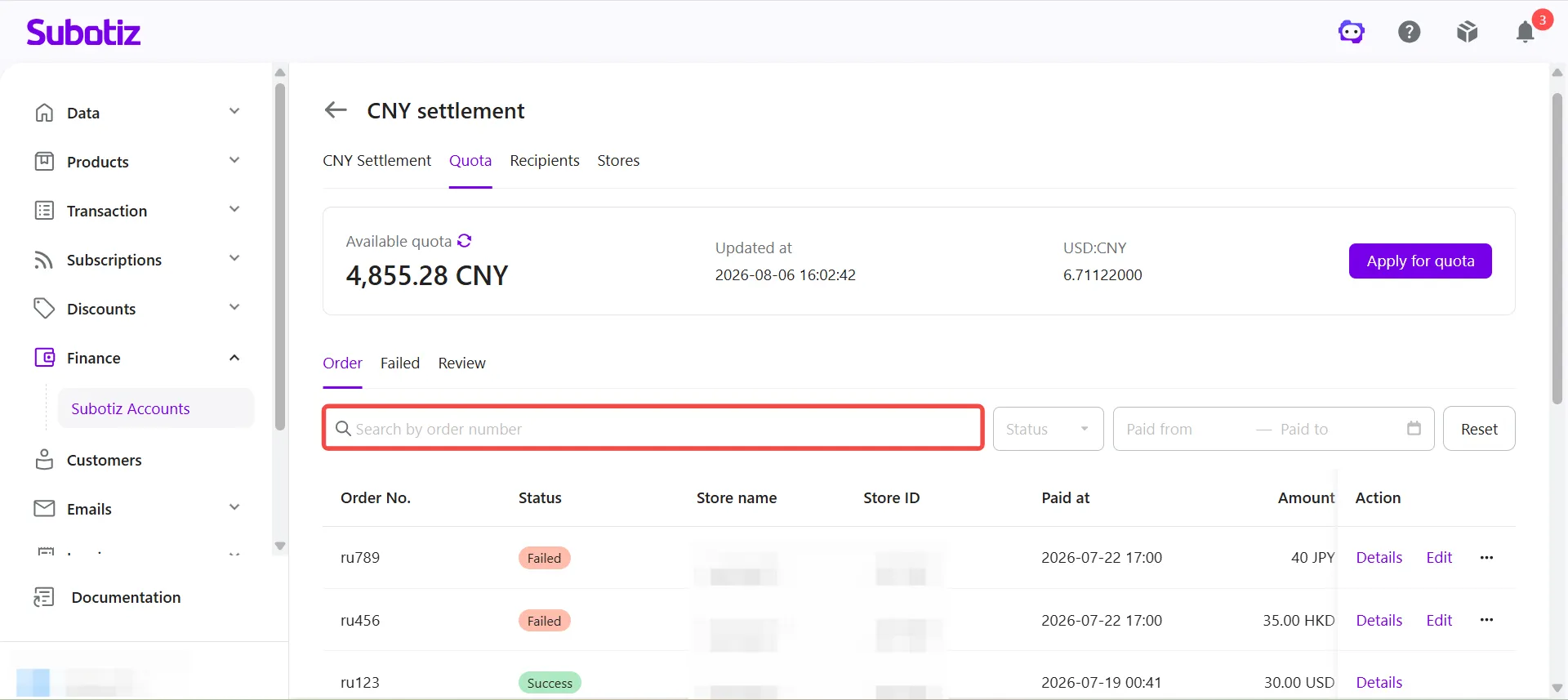The width and height of the screenshot is (1568, 700).
Task: Open the Status filter dropdown
Action: pyautogui.click(x=1048, y=429)
